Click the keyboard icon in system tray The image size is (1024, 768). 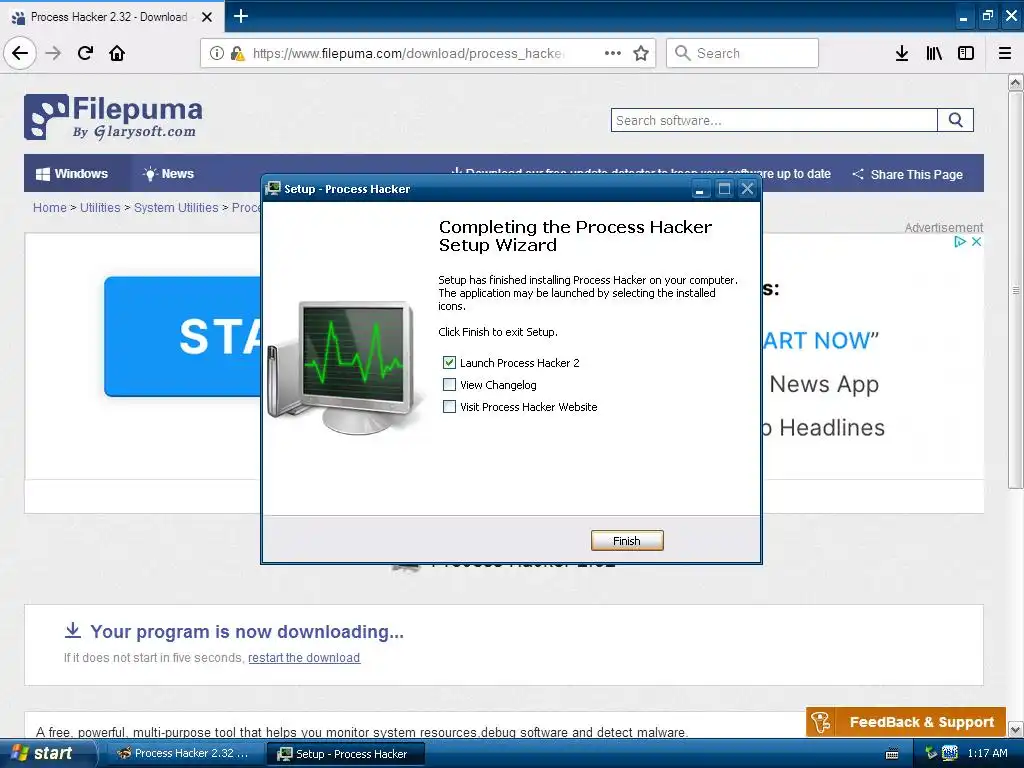(892, 754)
